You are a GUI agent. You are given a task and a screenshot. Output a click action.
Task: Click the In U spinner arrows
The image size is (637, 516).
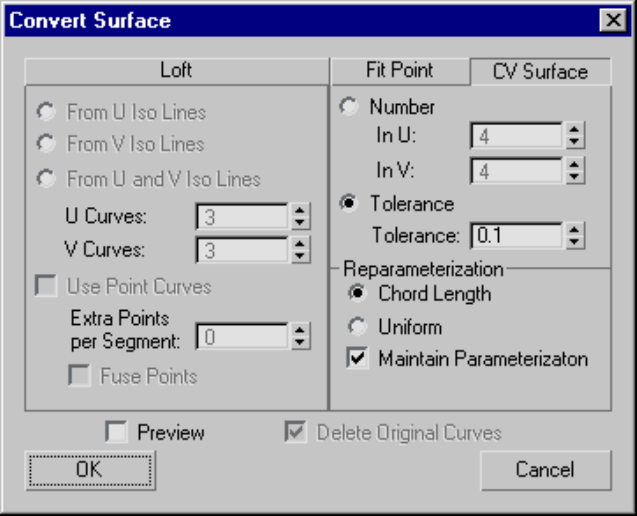click(574, 136)
